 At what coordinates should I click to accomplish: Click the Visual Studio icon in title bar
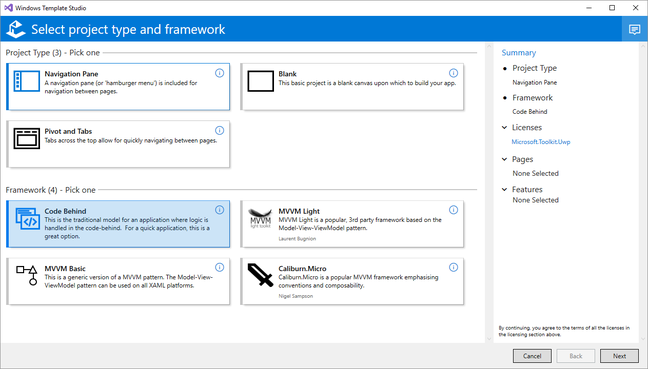8,8
